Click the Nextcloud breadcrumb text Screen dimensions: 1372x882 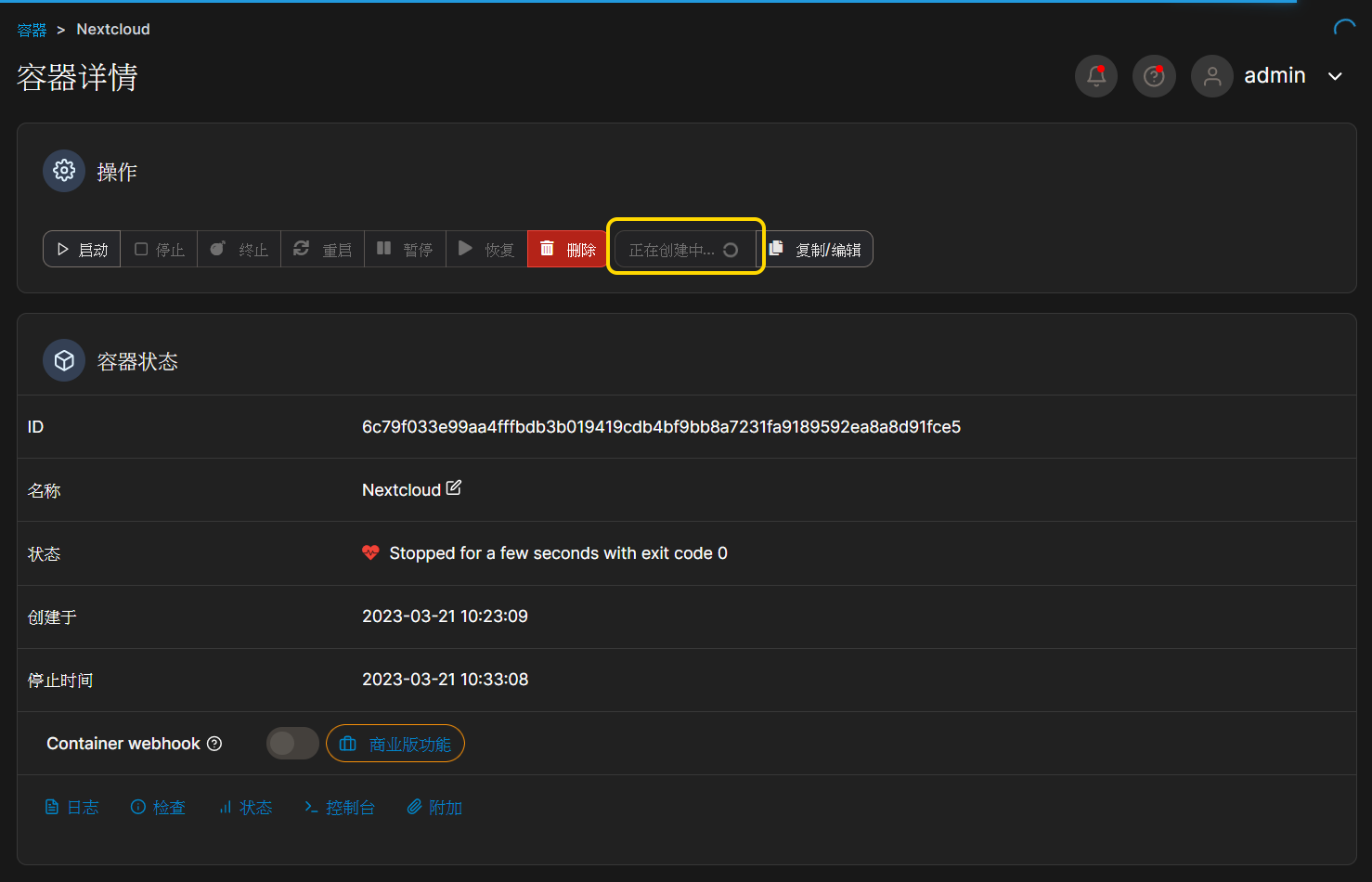(x=113, y=30)
